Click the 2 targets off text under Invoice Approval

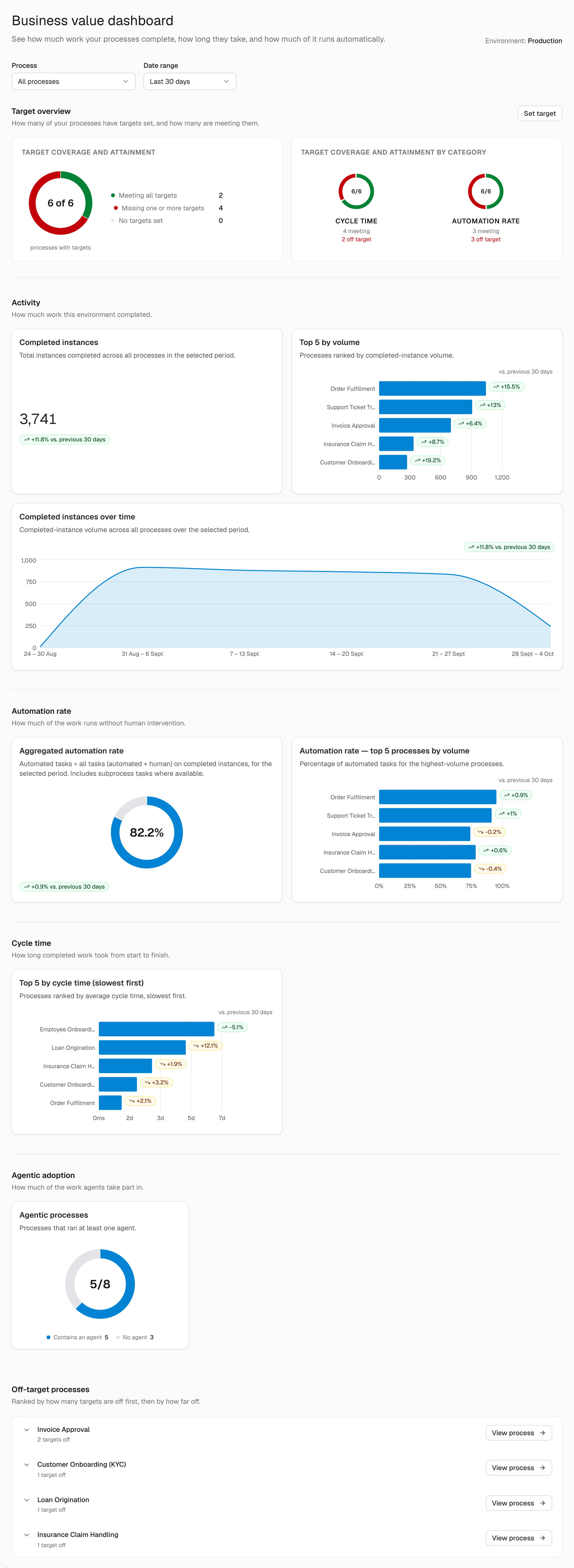pyautogui.click(x=54, y=1440)
